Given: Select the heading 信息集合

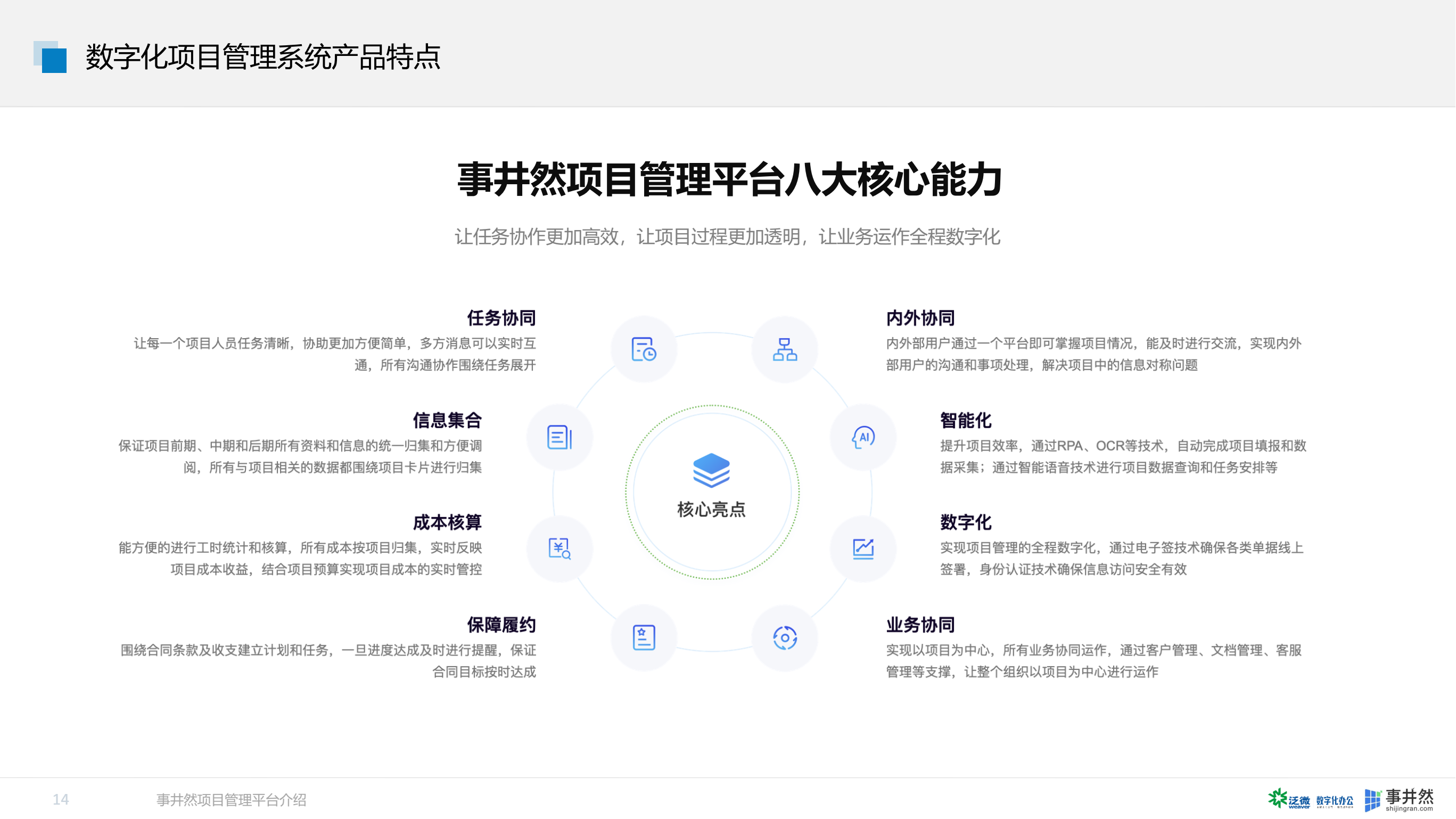Looking at the screenshot, I should pyautogui.click(x=447, y=420).
